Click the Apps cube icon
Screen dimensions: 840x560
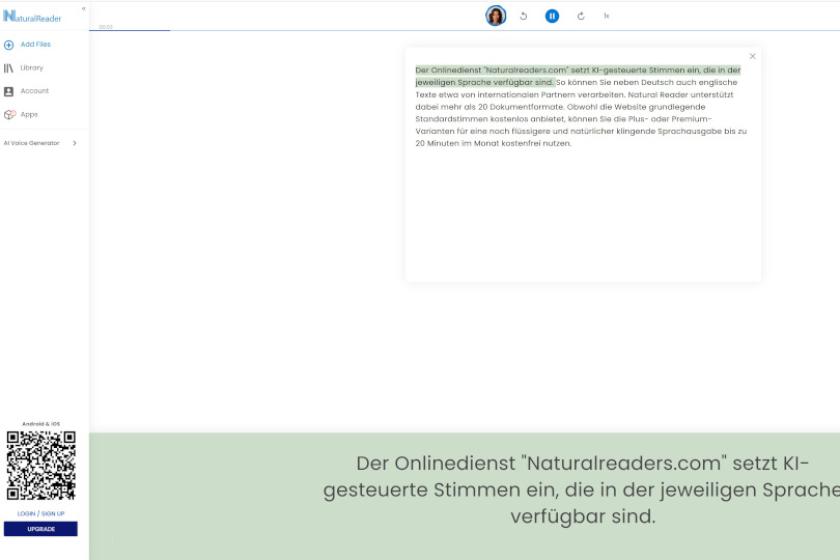click(10, 115)
